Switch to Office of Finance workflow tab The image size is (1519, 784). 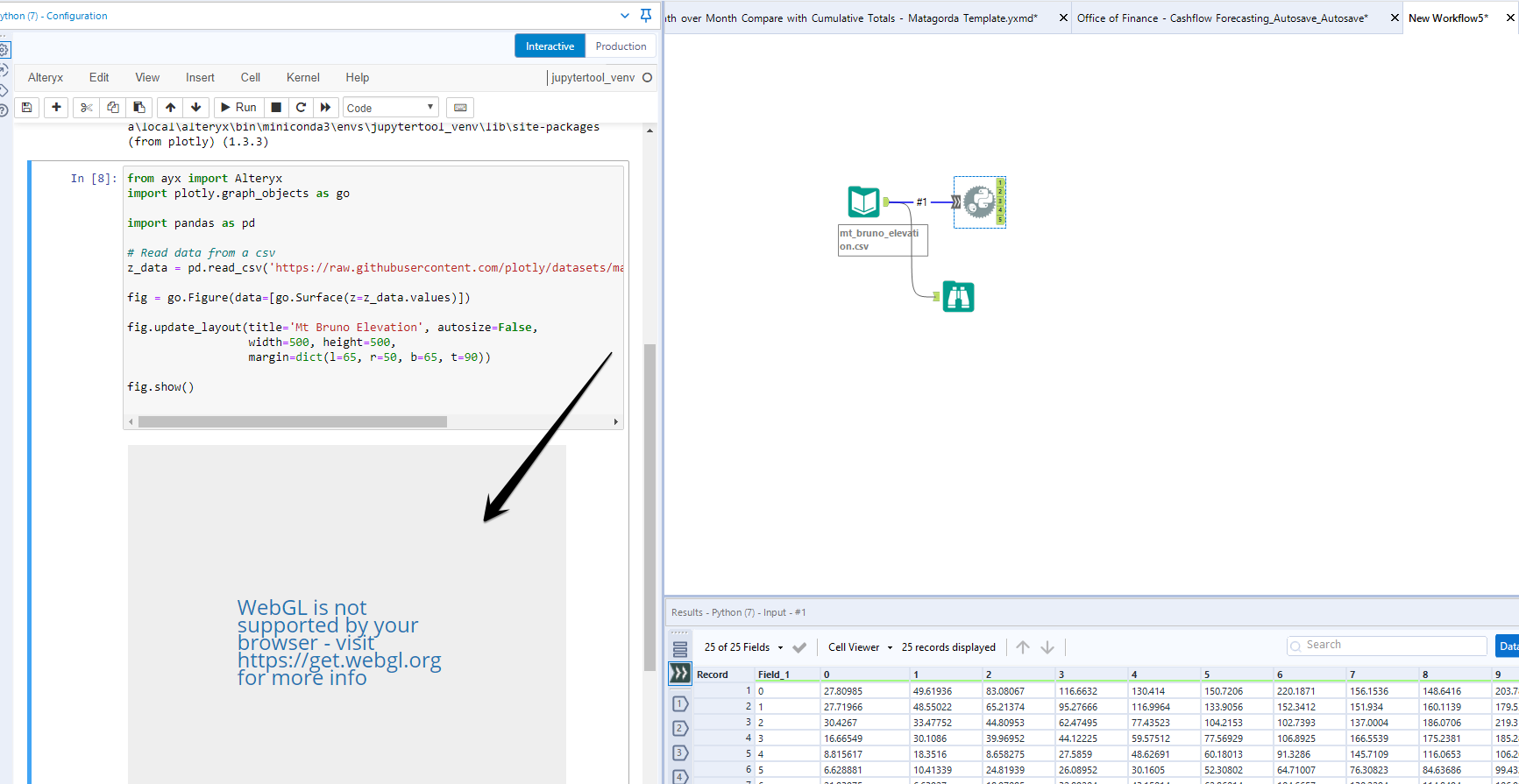[1222, 18]
